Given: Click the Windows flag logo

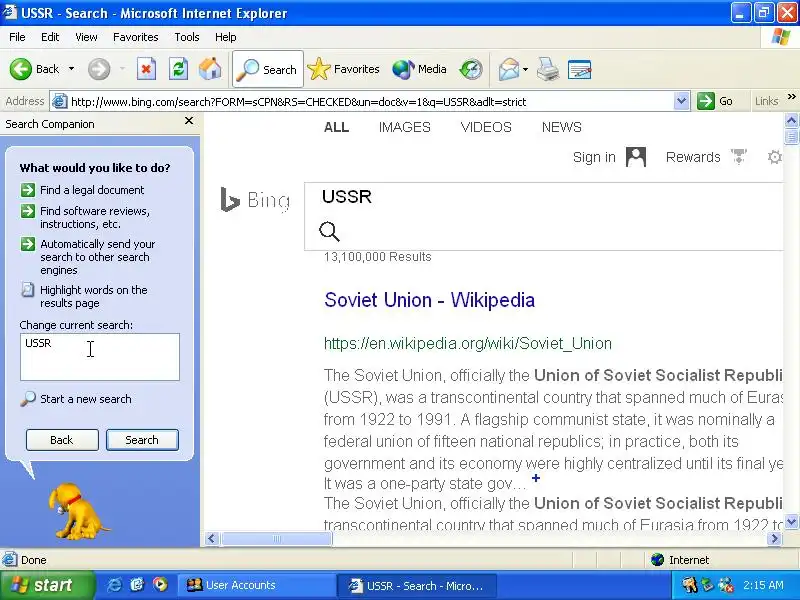Looking at the screenshot, I should 780,37.
